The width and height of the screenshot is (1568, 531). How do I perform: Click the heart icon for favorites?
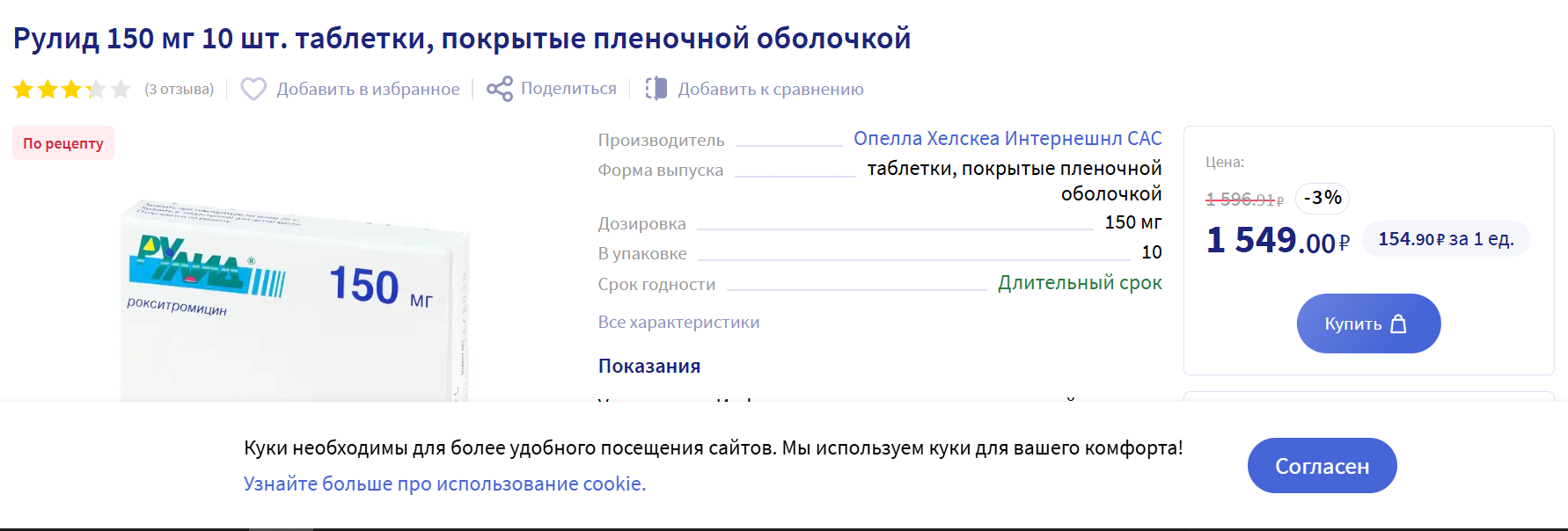[253, 89]
